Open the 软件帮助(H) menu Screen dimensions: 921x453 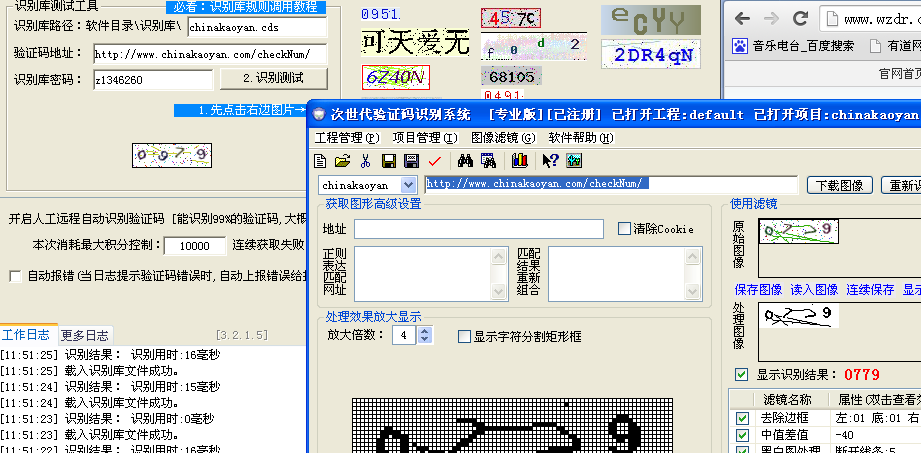pos(581,137)
